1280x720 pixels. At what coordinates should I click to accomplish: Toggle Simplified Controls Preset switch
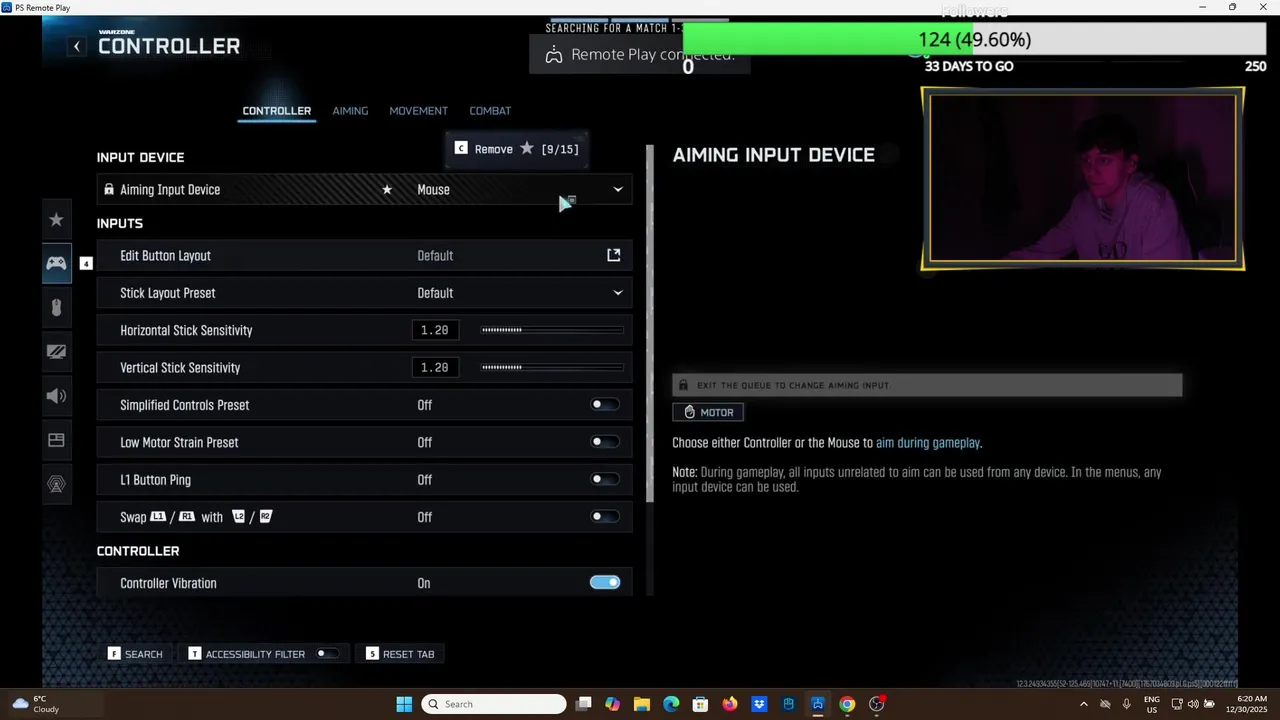(x=605, y=405)
